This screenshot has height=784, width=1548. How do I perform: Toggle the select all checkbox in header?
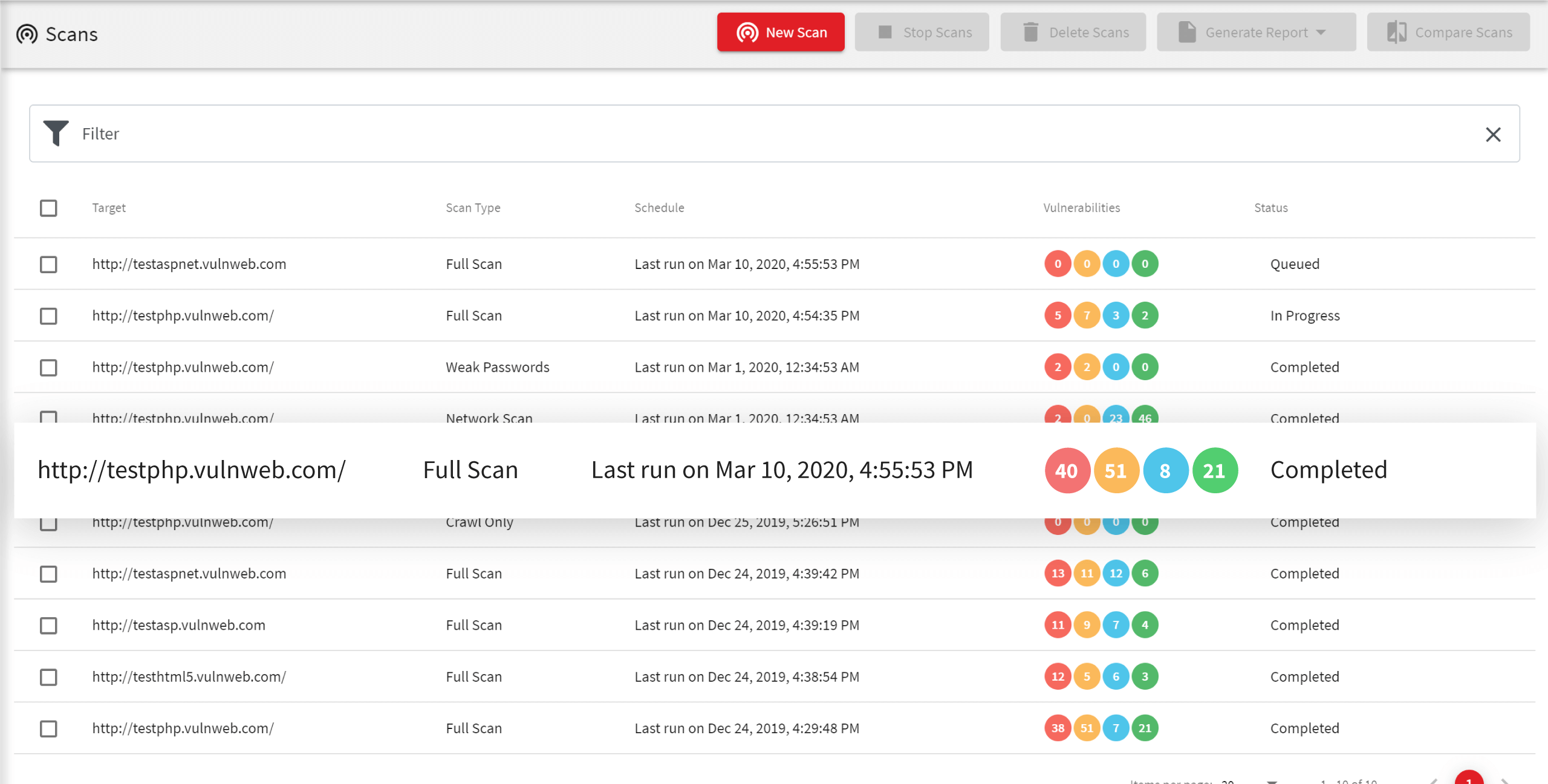coord(49,207)
